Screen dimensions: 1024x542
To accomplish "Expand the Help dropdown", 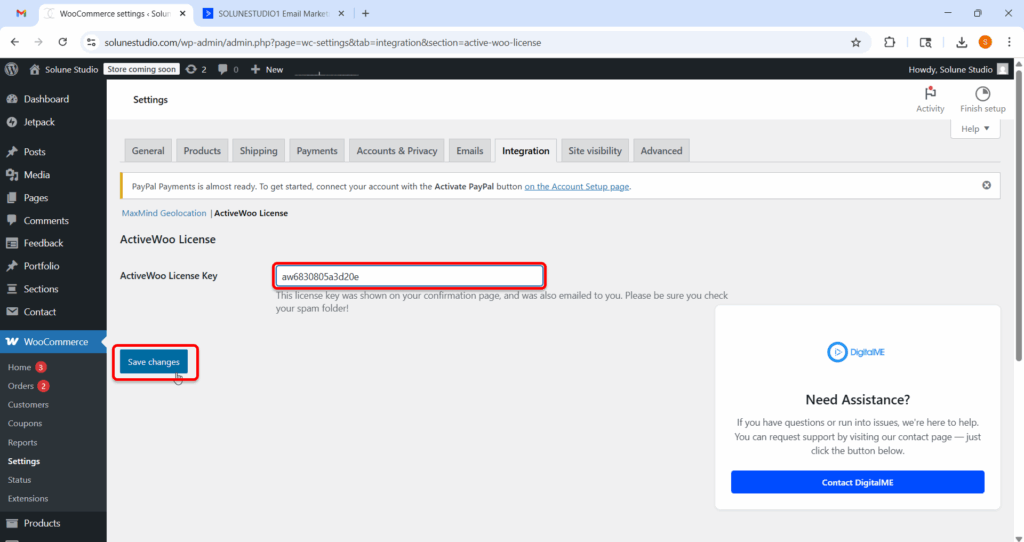I will (x=975, y=129).
